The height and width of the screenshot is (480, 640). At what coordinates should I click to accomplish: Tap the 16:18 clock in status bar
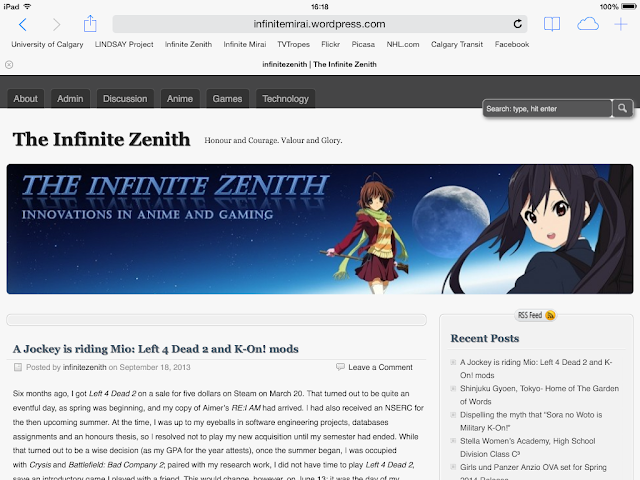point(320,7)
